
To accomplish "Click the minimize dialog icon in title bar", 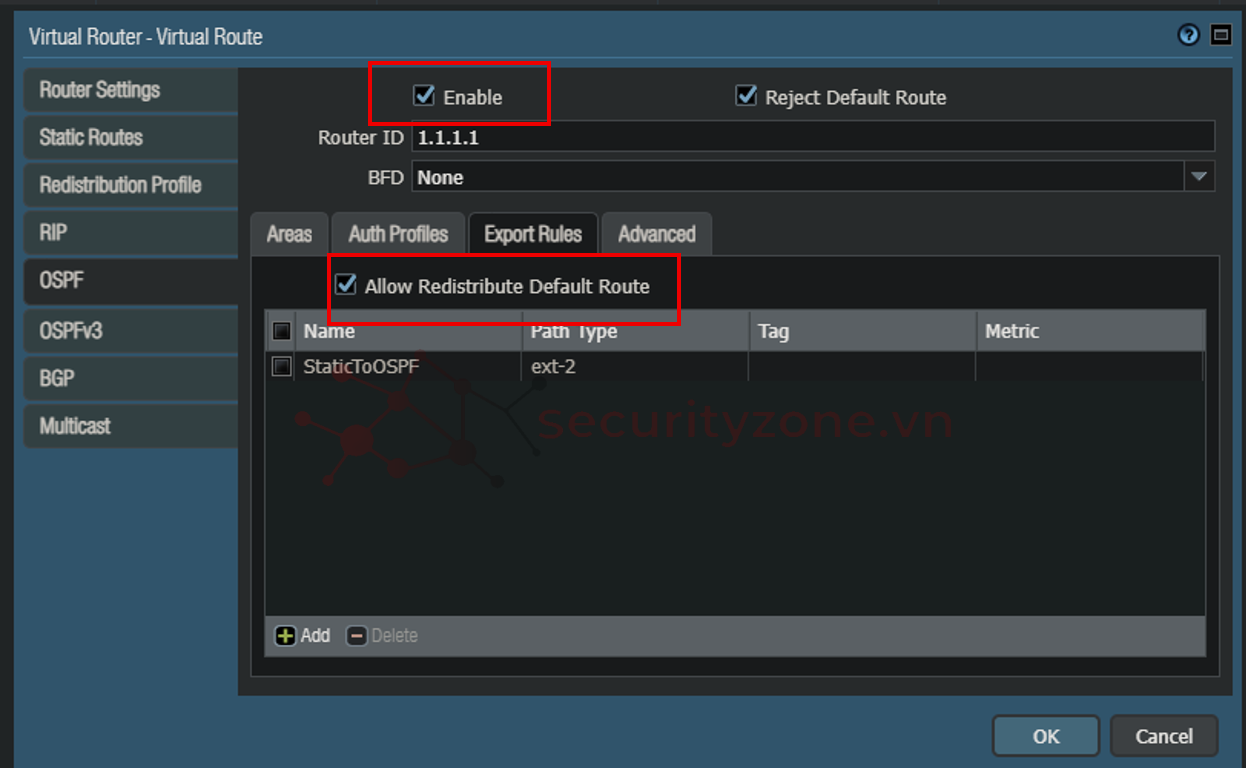I will click(x=1220, y=36).
